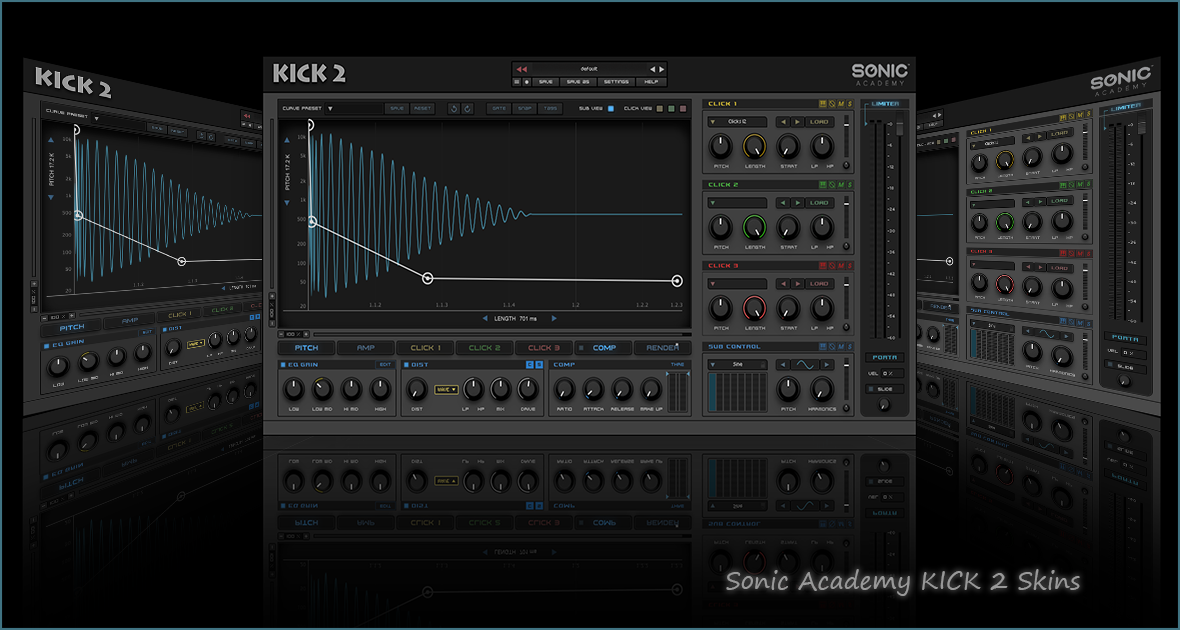Viewport: 1180px width, 630px height.
Task: Select envelope node at end of pitch curve
Action: coord(677,281)
